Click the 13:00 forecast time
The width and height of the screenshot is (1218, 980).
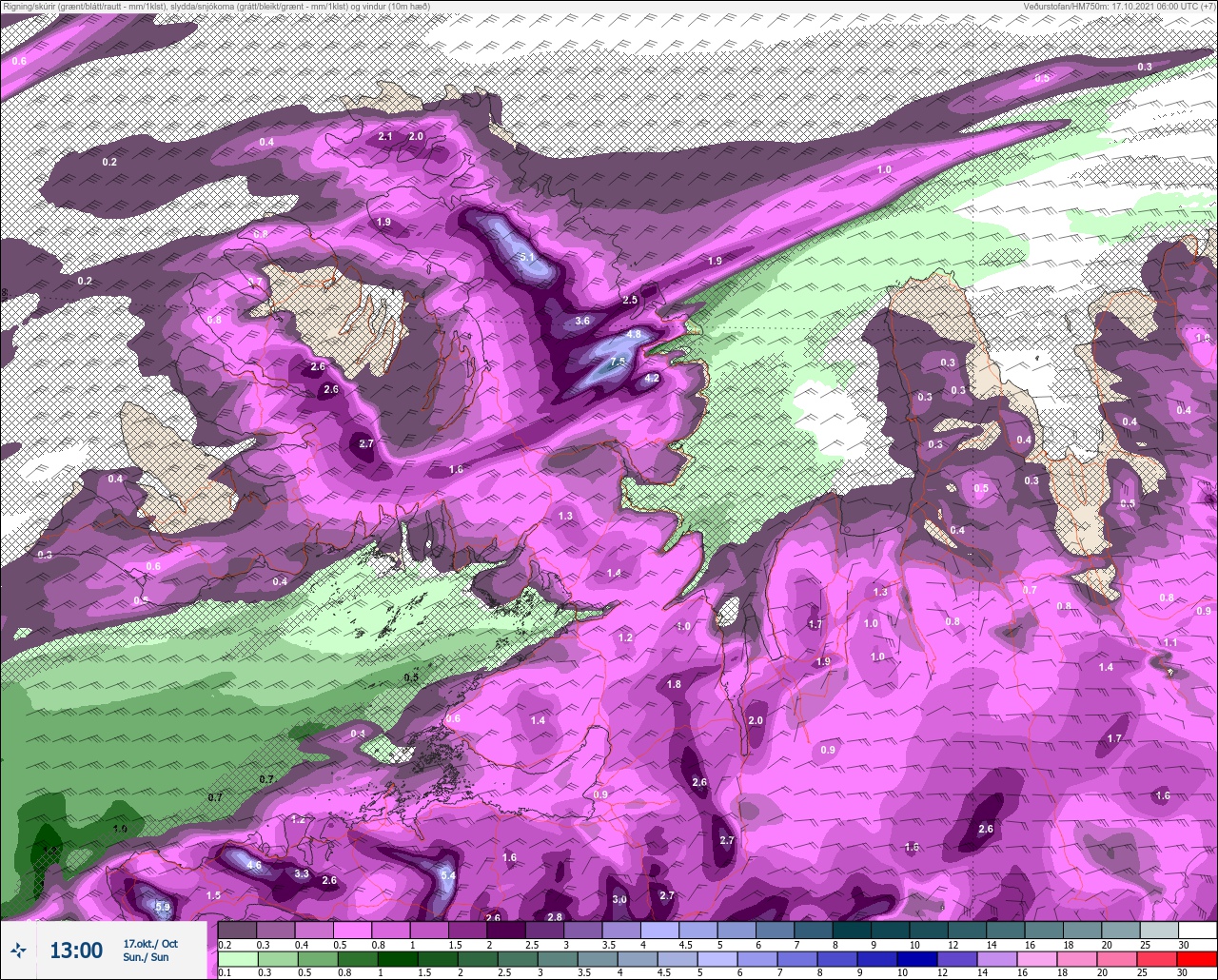tap(76, 951)
